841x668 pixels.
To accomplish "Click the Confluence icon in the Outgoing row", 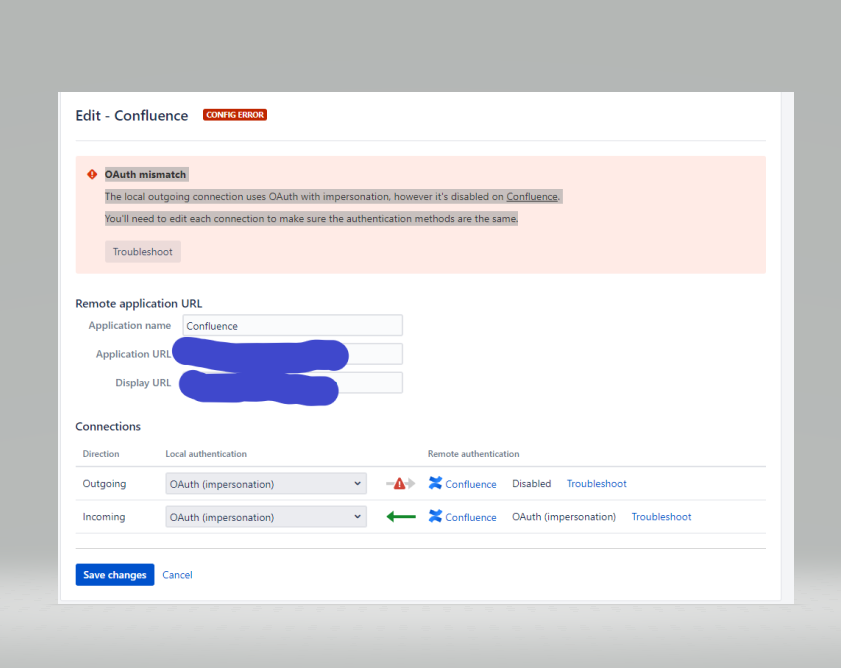I will [x=434, y=484].
